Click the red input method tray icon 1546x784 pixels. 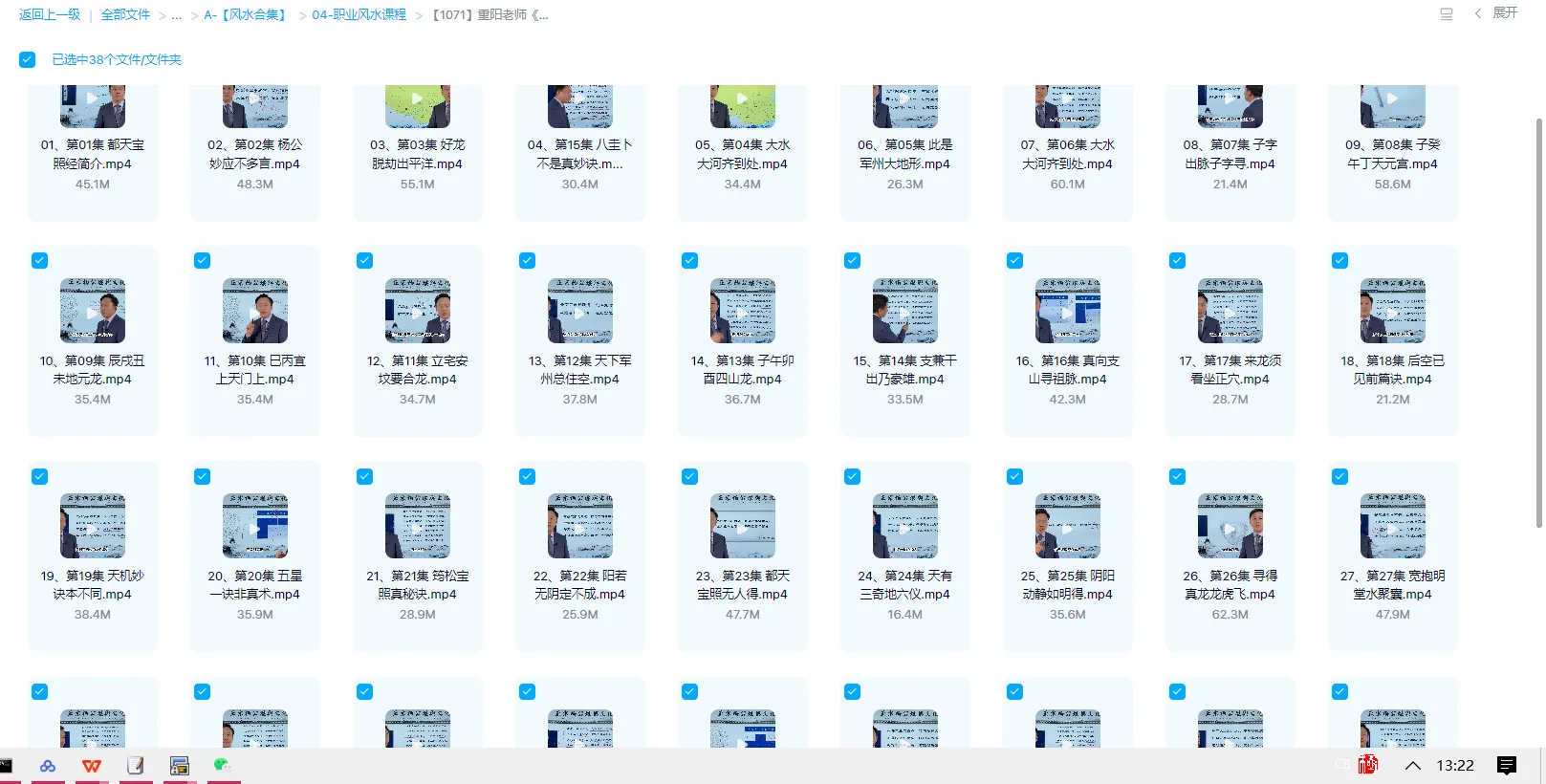click(x=1368, y=765)
